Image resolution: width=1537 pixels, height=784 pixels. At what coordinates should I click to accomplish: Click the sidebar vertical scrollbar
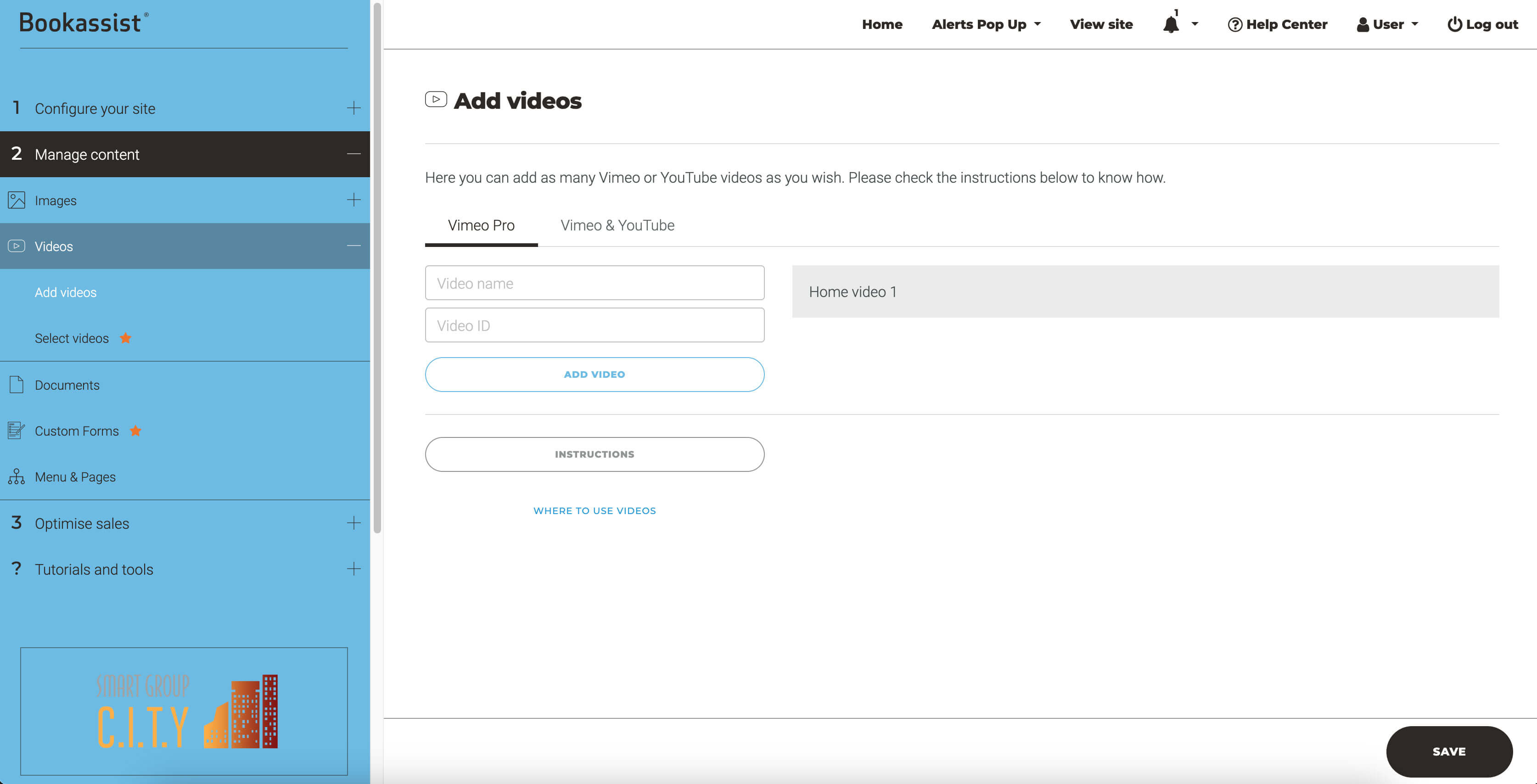[376, 269]
